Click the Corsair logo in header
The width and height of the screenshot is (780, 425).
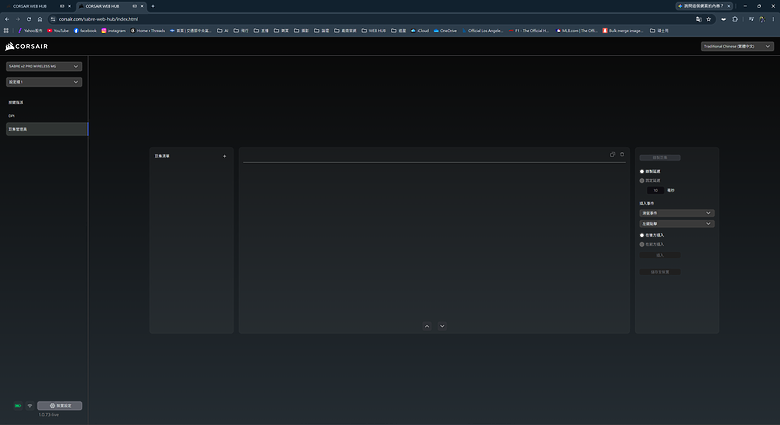pos(26,46)
